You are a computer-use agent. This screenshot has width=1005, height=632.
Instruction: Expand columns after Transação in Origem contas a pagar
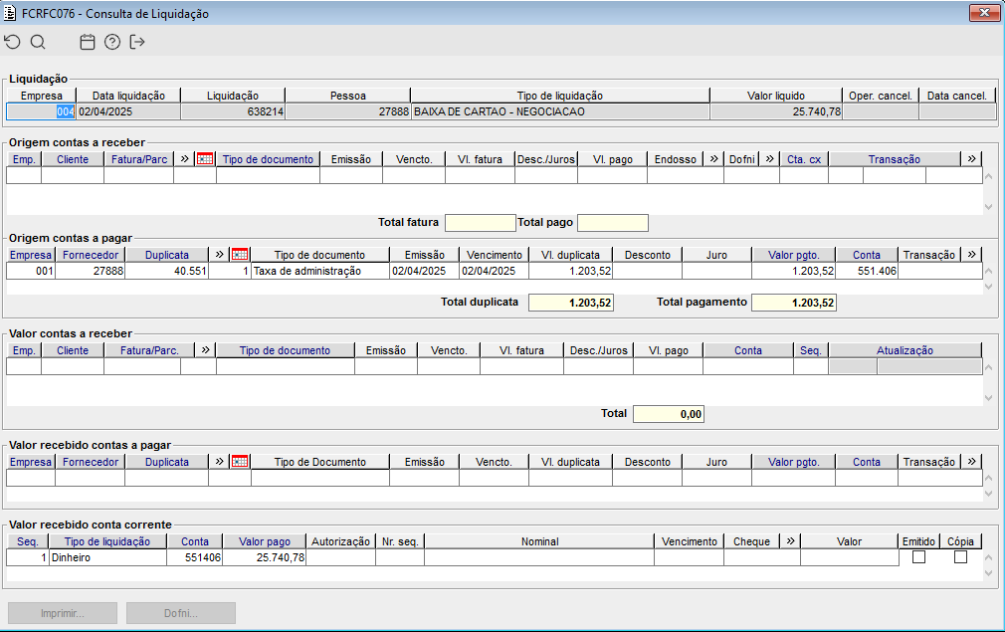(x=972, y=254)
